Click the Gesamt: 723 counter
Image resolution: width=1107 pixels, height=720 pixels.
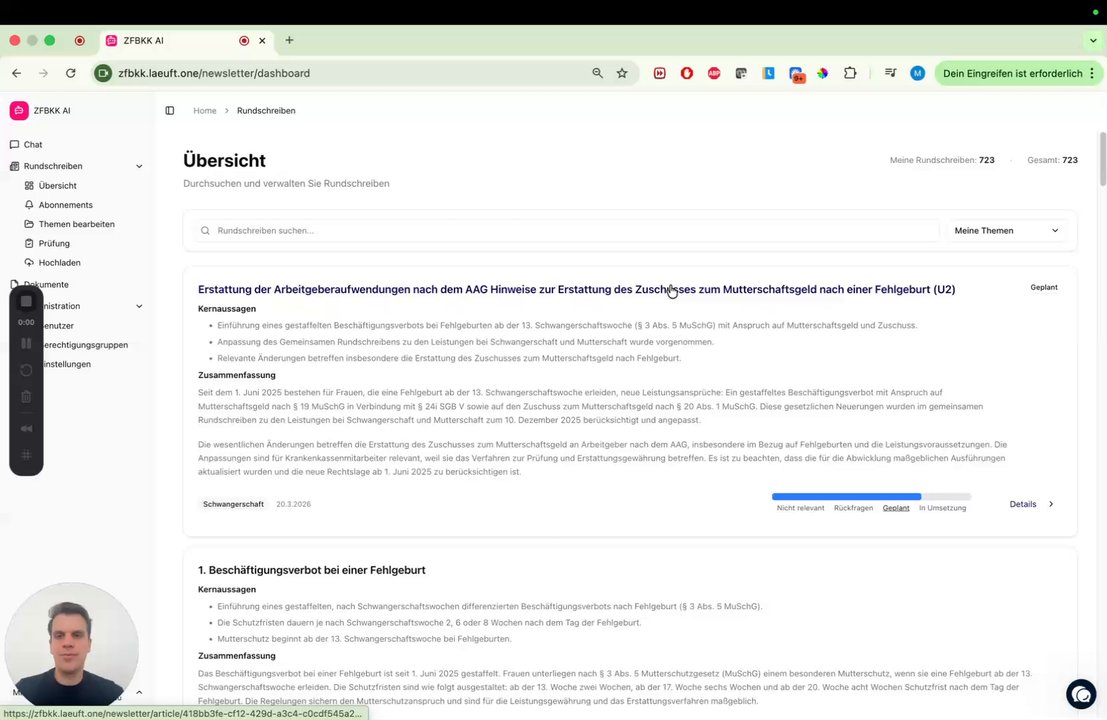pos(1052,160)
